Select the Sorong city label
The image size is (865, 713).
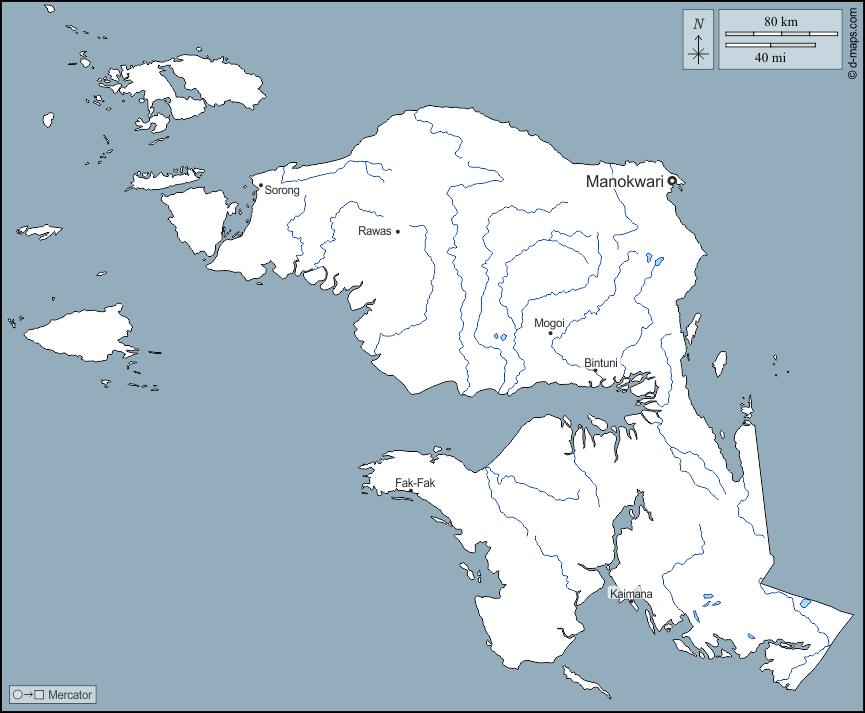[x=282, y=190]
